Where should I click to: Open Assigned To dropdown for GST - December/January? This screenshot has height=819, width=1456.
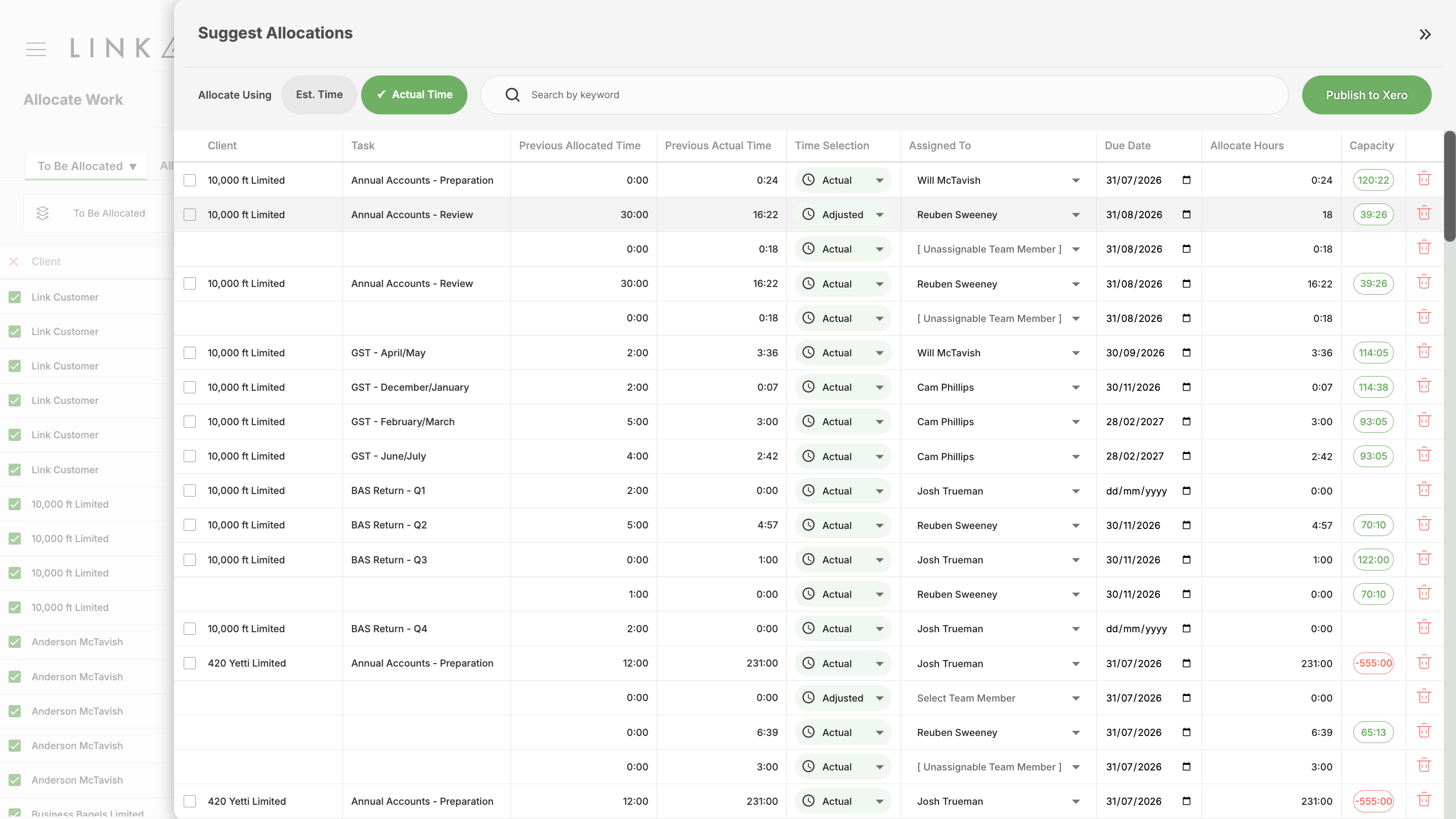pos(998,387)
